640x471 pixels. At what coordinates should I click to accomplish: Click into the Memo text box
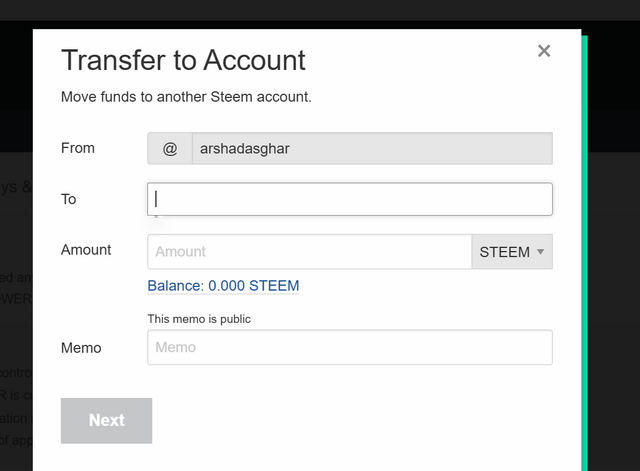click(350, 347)
